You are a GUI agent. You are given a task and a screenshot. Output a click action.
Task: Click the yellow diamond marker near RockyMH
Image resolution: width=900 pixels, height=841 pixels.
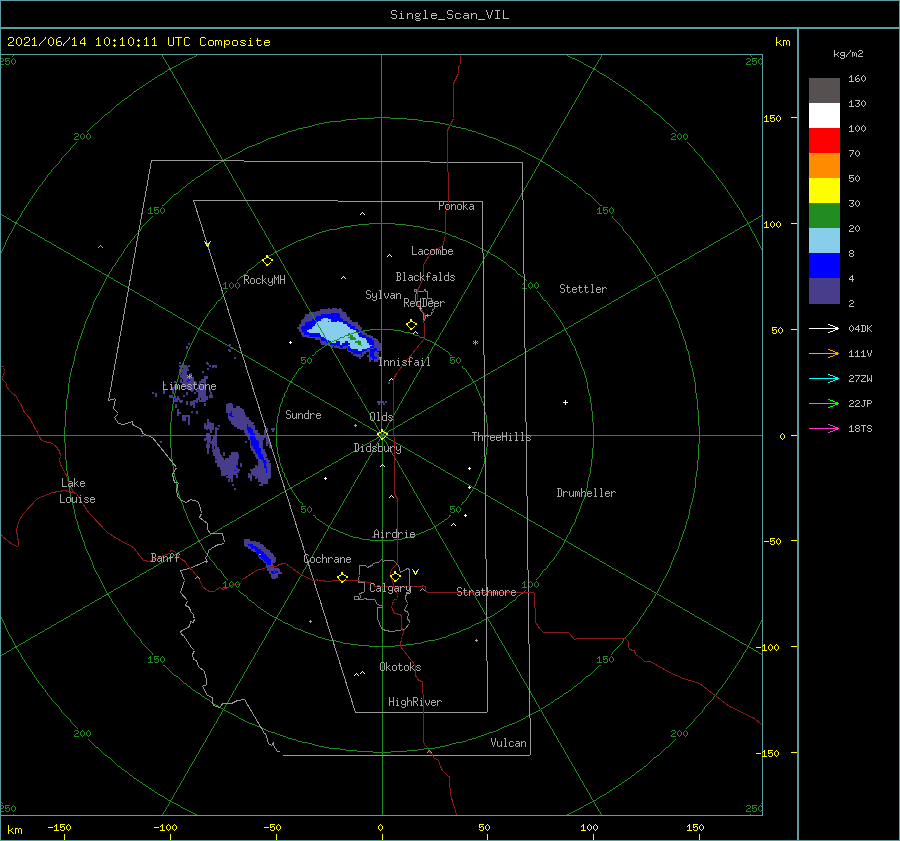tap(267, 261)
